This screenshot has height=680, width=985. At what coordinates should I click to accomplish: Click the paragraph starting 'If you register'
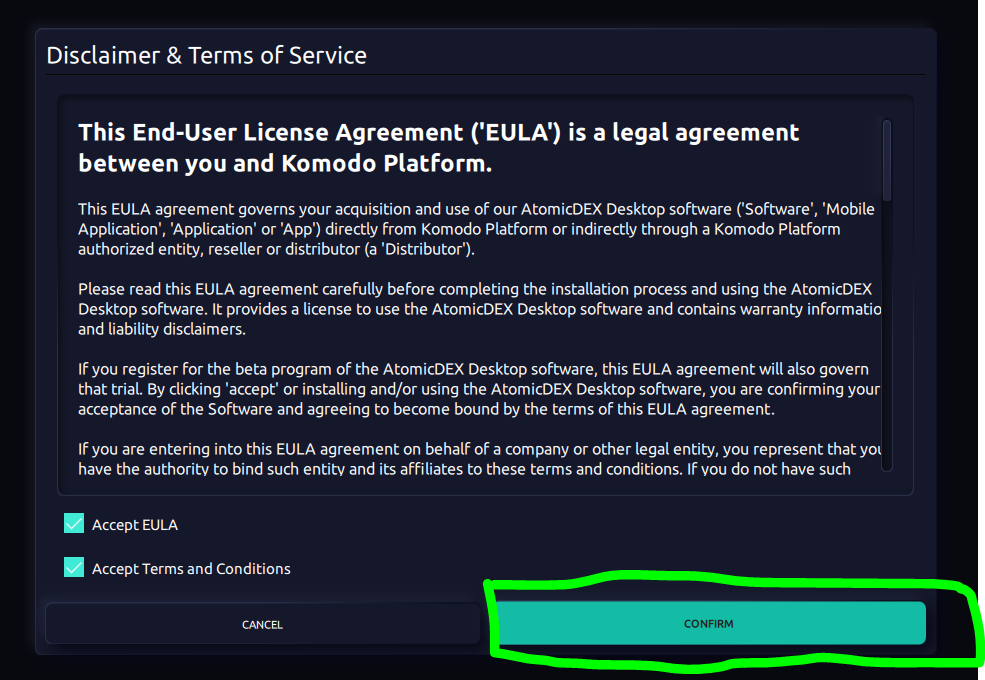click(479, 389)
